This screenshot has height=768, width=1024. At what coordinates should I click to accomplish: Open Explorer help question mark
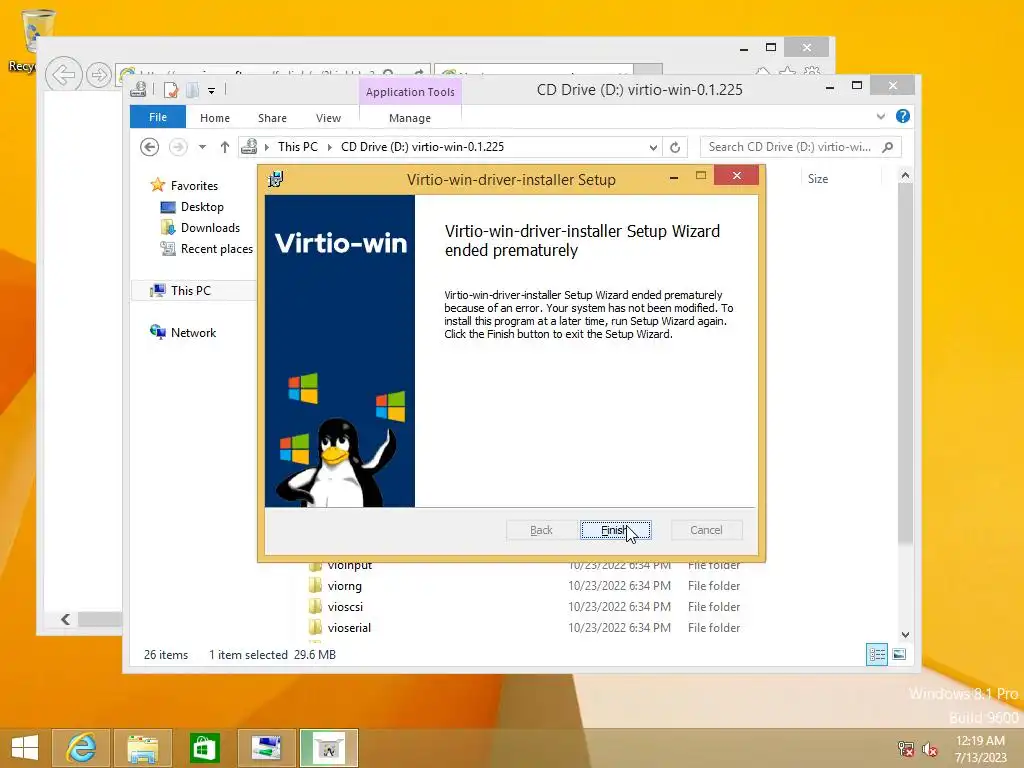(x=903, y=116)
